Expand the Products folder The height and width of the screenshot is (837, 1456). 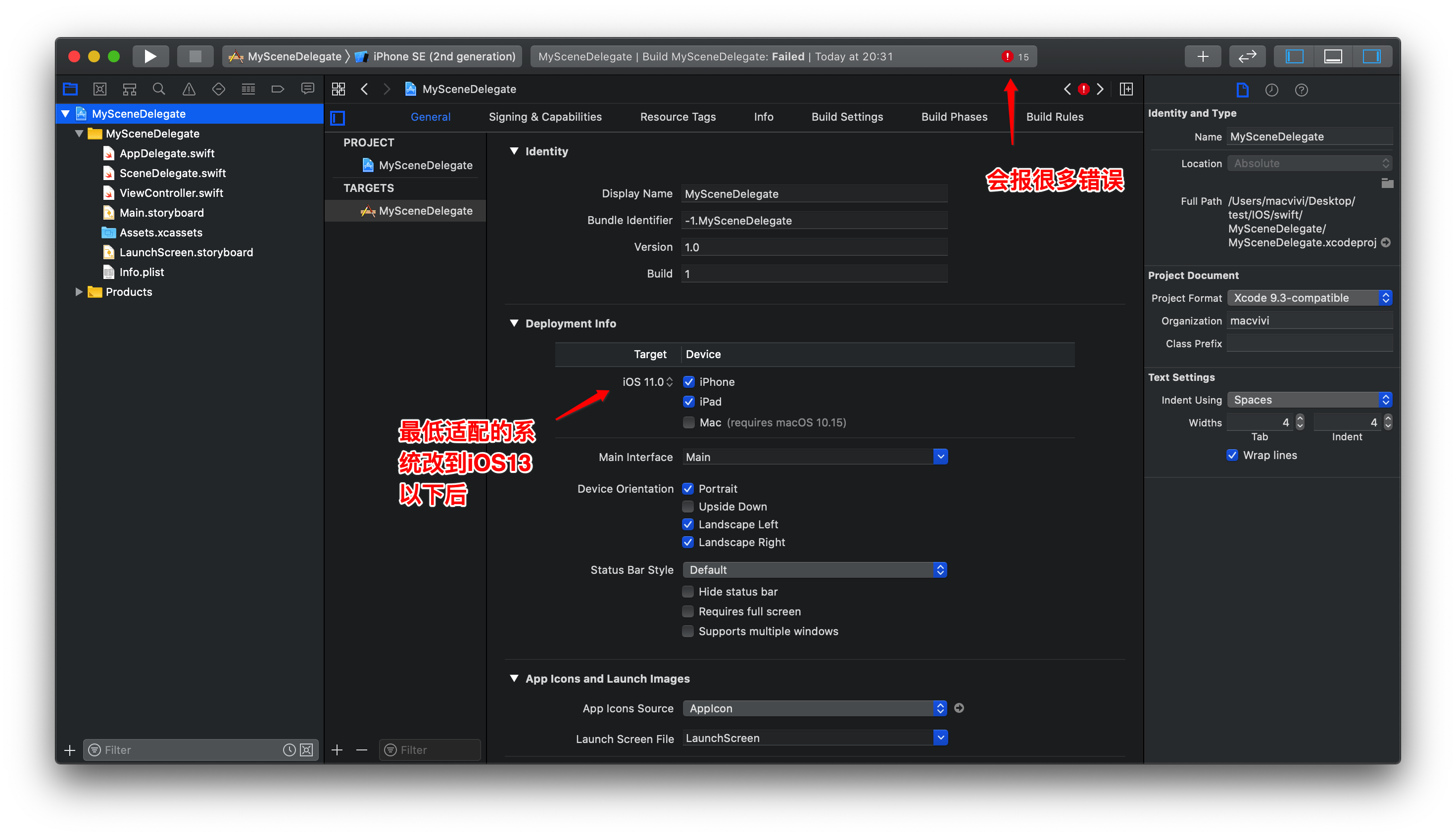pos(79,292)
